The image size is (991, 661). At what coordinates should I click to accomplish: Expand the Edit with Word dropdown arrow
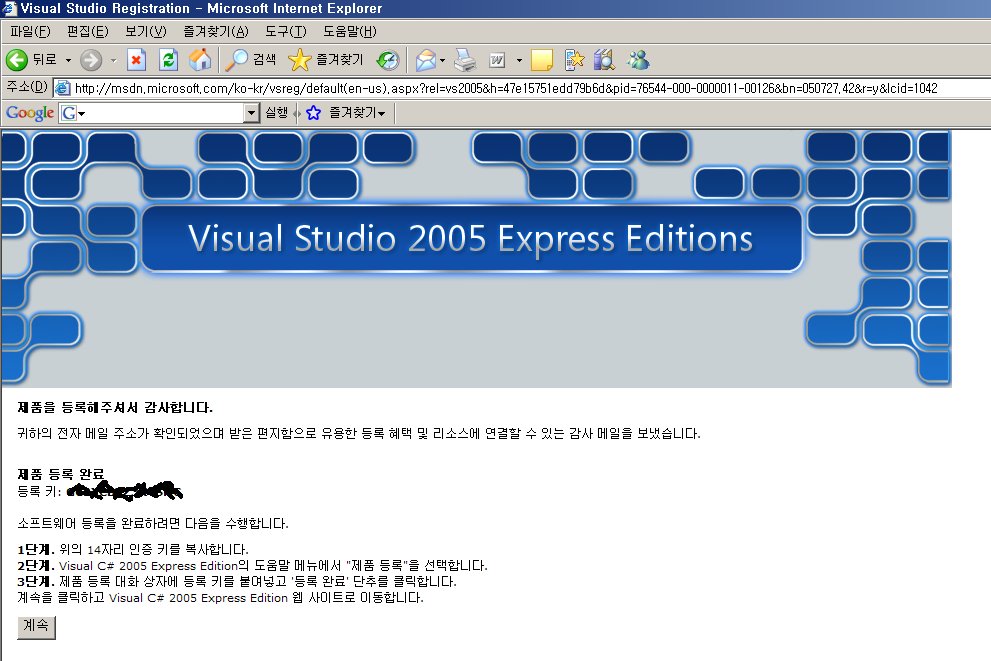pos(519,61)
